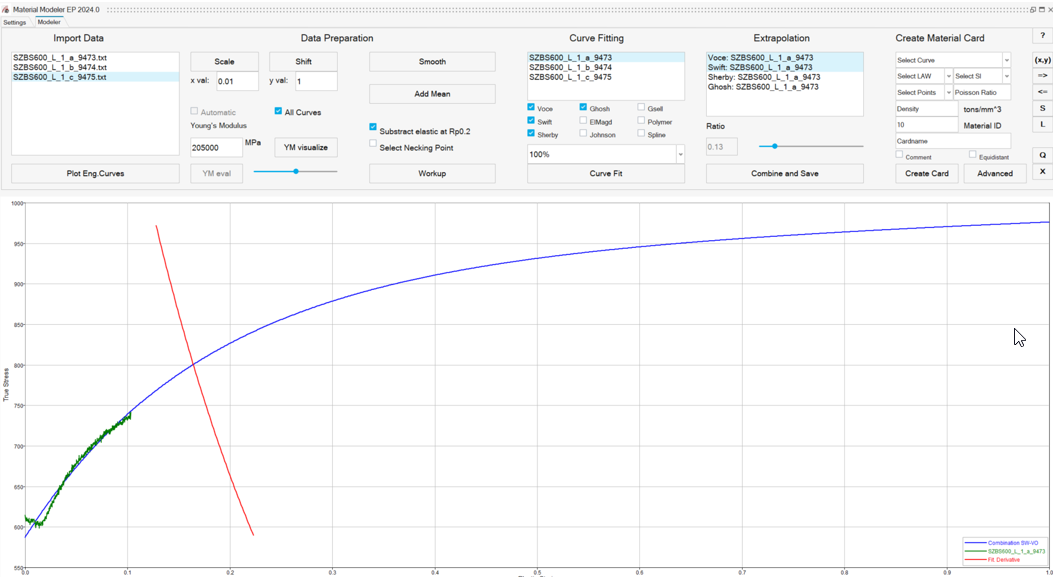This screenshot has height=577, width=1061.
Task: Expand the Select LAW dropdown
Action: coord(924,76)
